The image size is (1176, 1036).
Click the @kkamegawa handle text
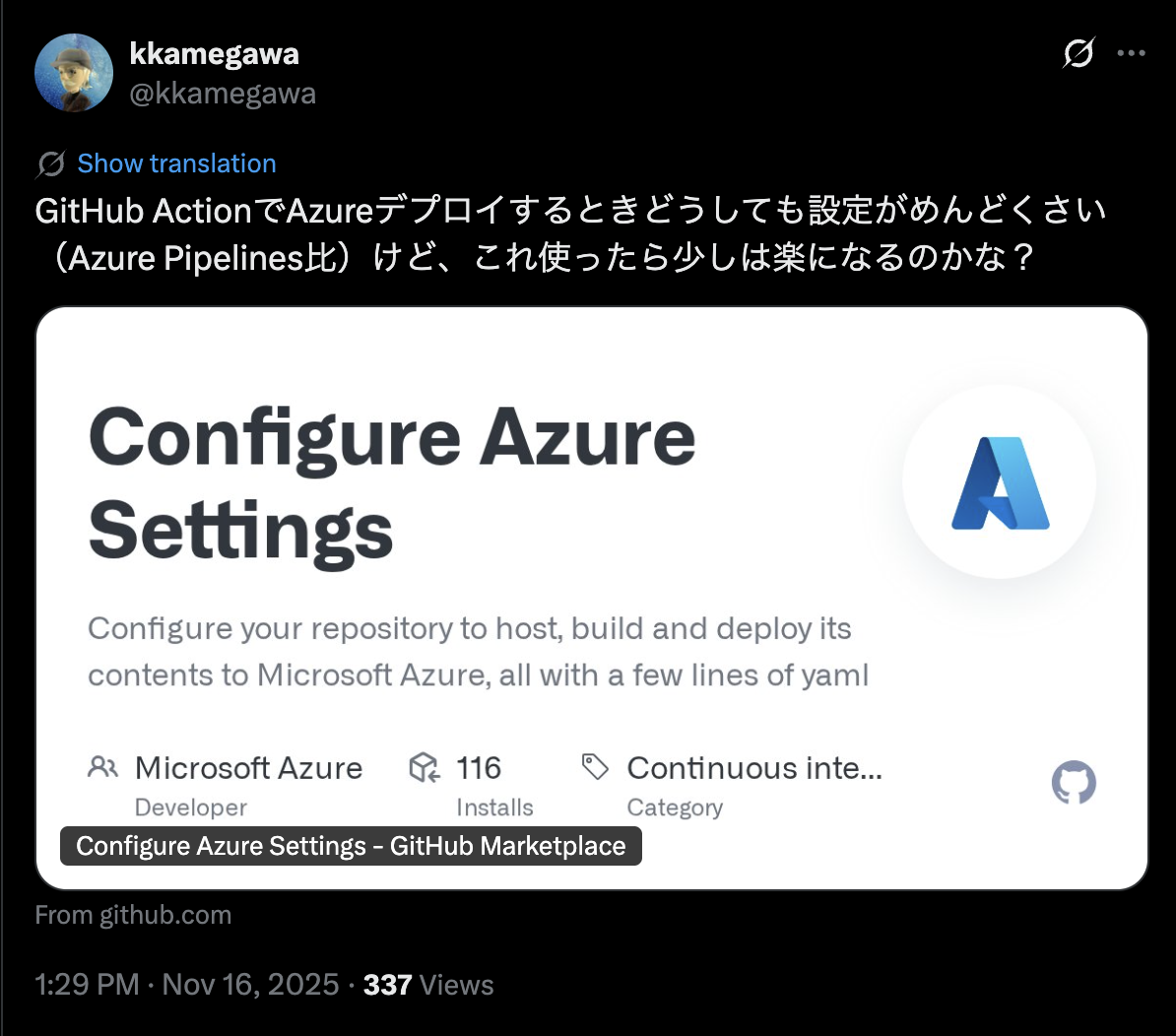tap(223, 93)
